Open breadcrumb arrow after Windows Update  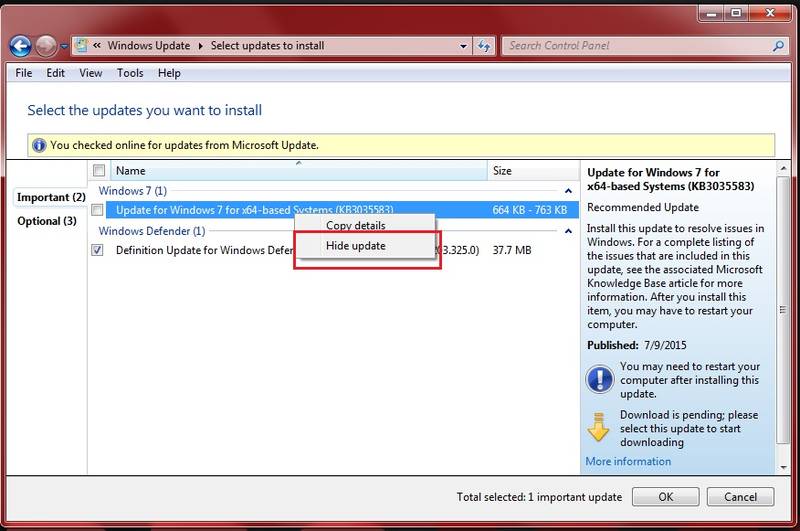[x=201, y=46]
